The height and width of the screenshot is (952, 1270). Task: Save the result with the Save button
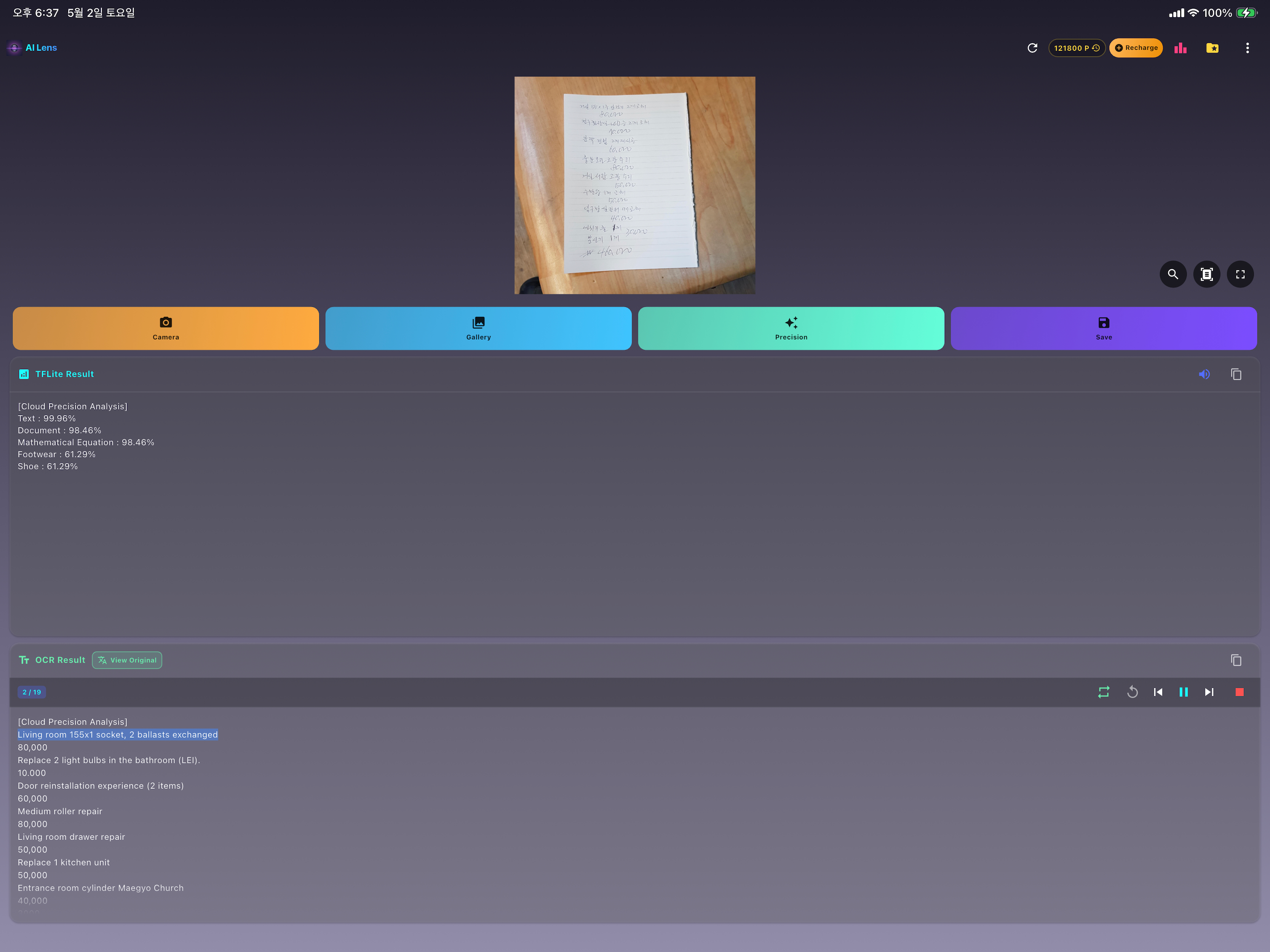(x=1104, y=328)
